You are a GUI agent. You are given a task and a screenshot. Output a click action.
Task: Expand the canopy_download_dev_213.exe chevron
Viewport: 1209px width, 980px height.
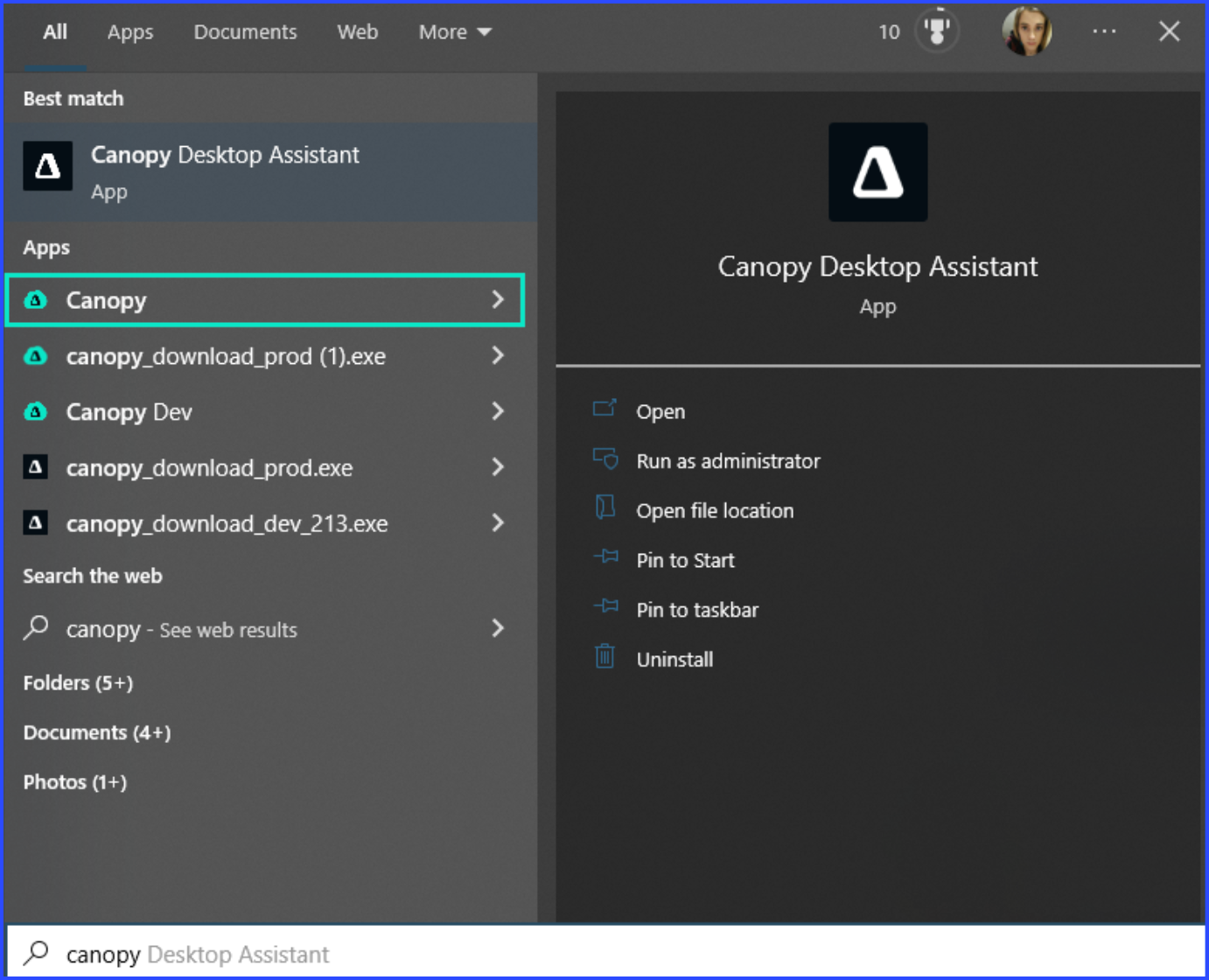498,523
